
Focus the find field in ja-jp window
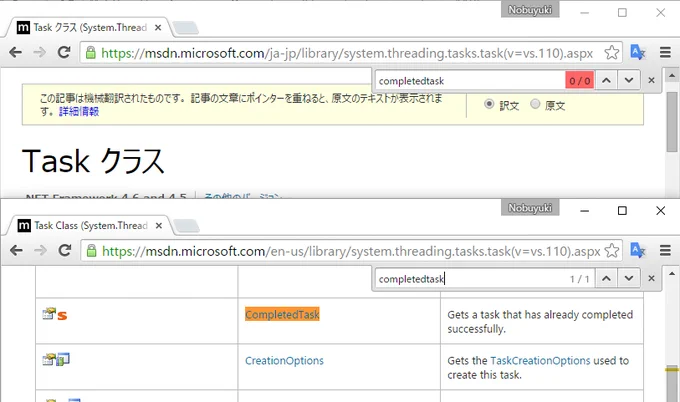470,81
